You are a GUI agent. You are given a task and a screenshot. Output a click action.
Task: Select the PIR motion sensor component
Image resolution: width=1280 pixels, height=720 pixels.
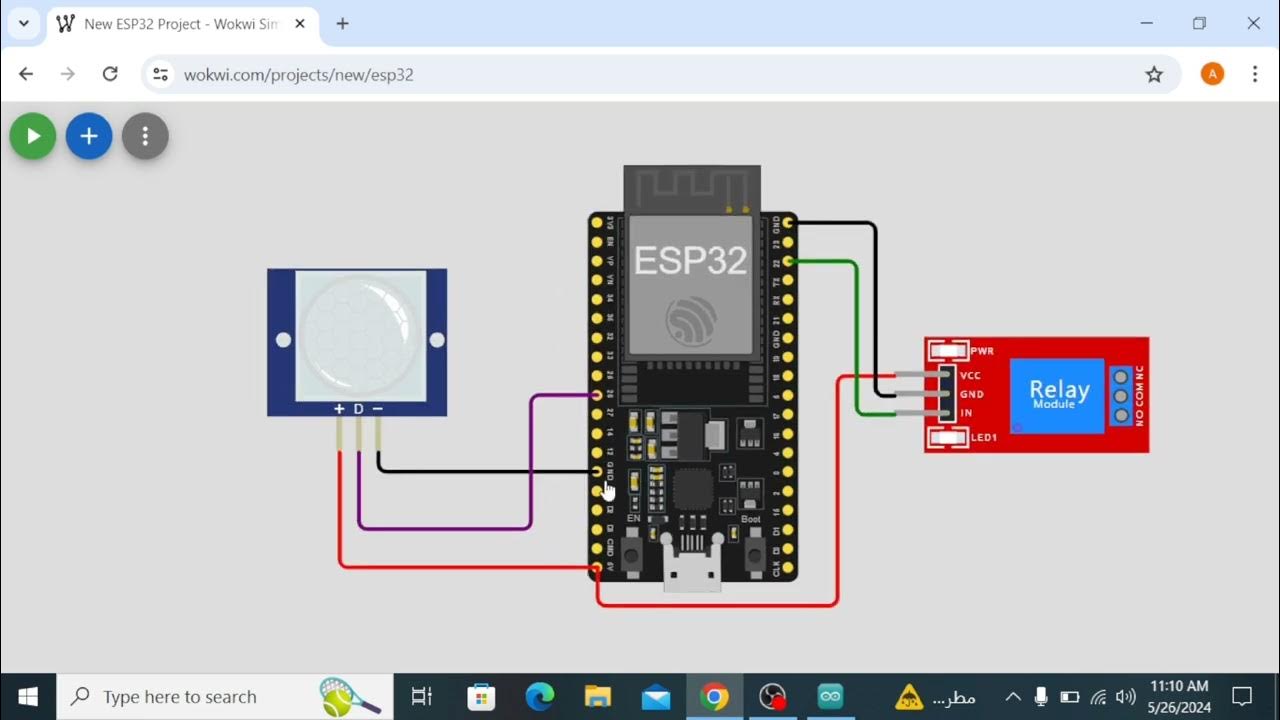[x=357, y=342]
